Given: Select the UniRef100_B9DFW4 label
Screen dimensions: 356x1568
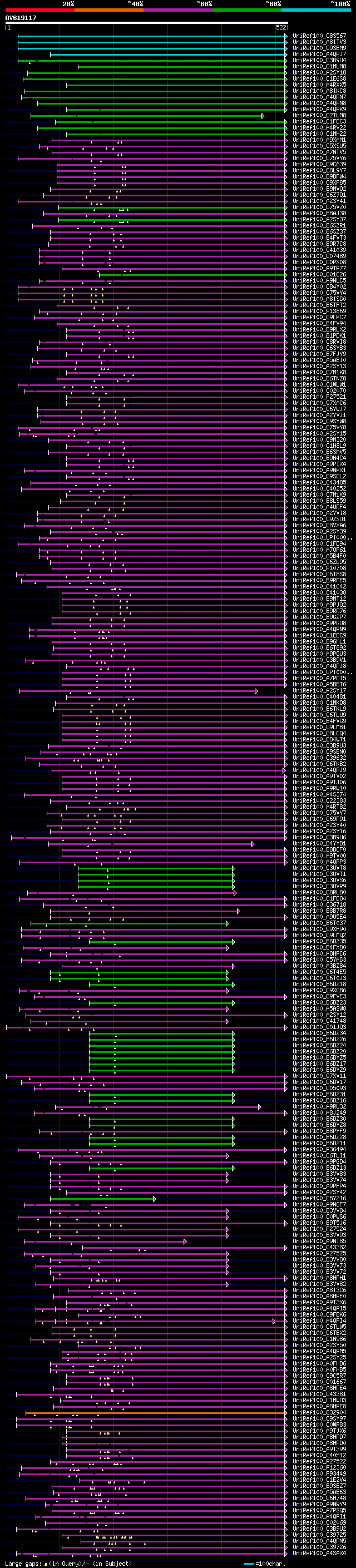Looking at the screenshot, I should (319, 177).
